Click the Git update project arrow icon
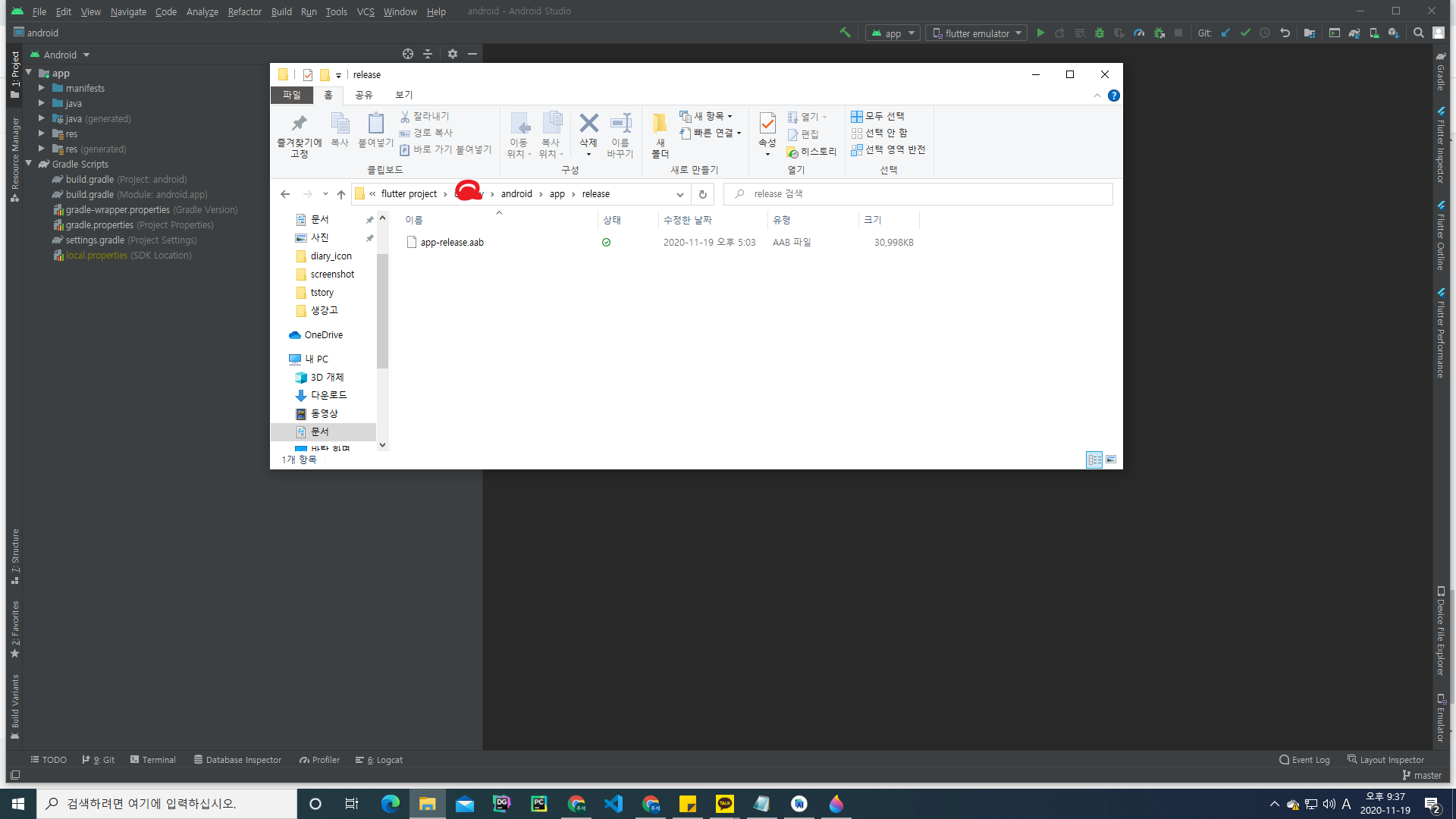Viewport: 1456px width, 819px height. 1225,33
